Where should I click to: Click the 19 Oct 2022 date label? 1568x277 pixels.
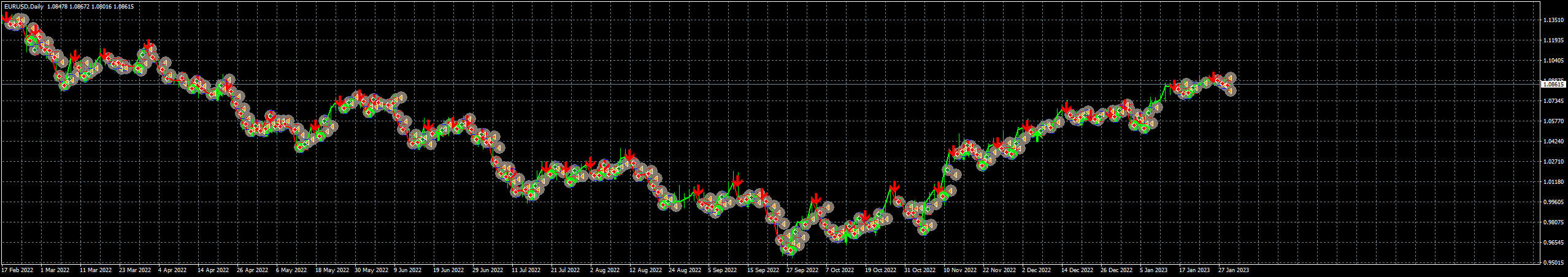(881, 270)
